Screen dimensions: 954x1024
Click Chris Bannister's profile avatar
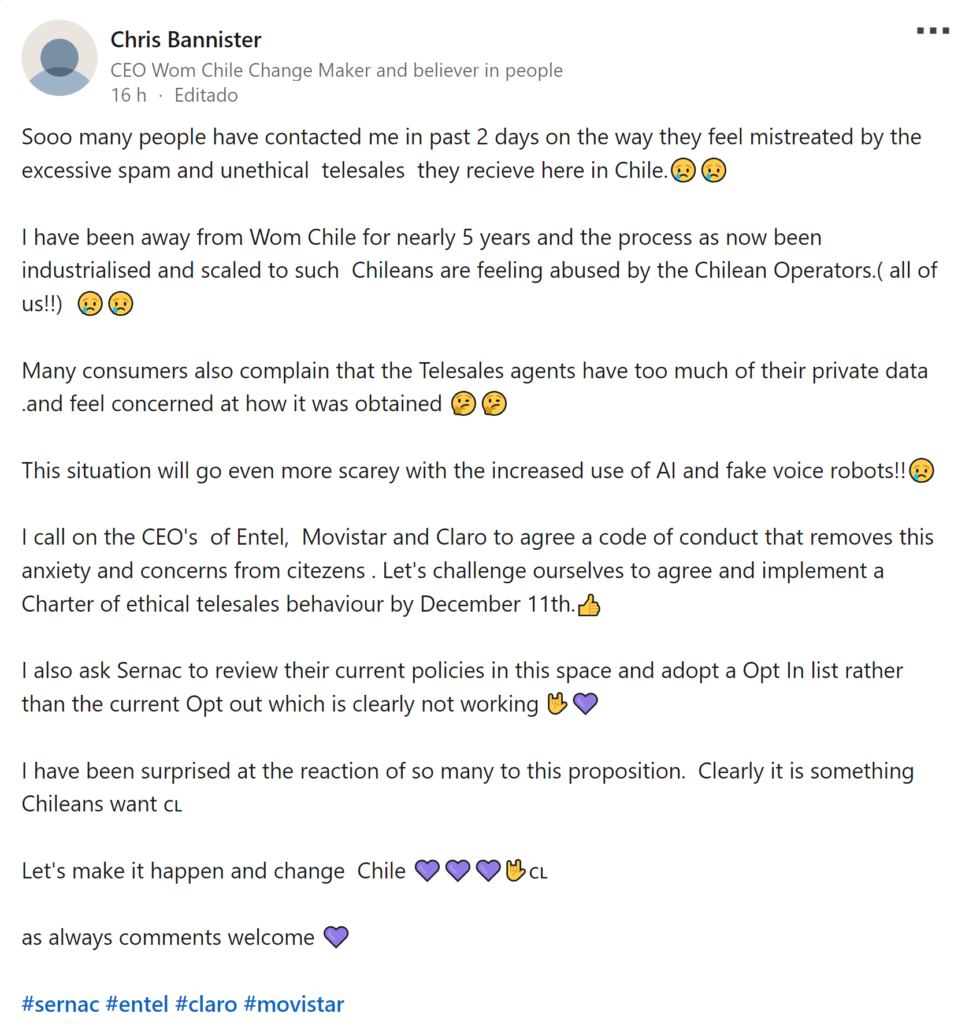tap(61, 59)
